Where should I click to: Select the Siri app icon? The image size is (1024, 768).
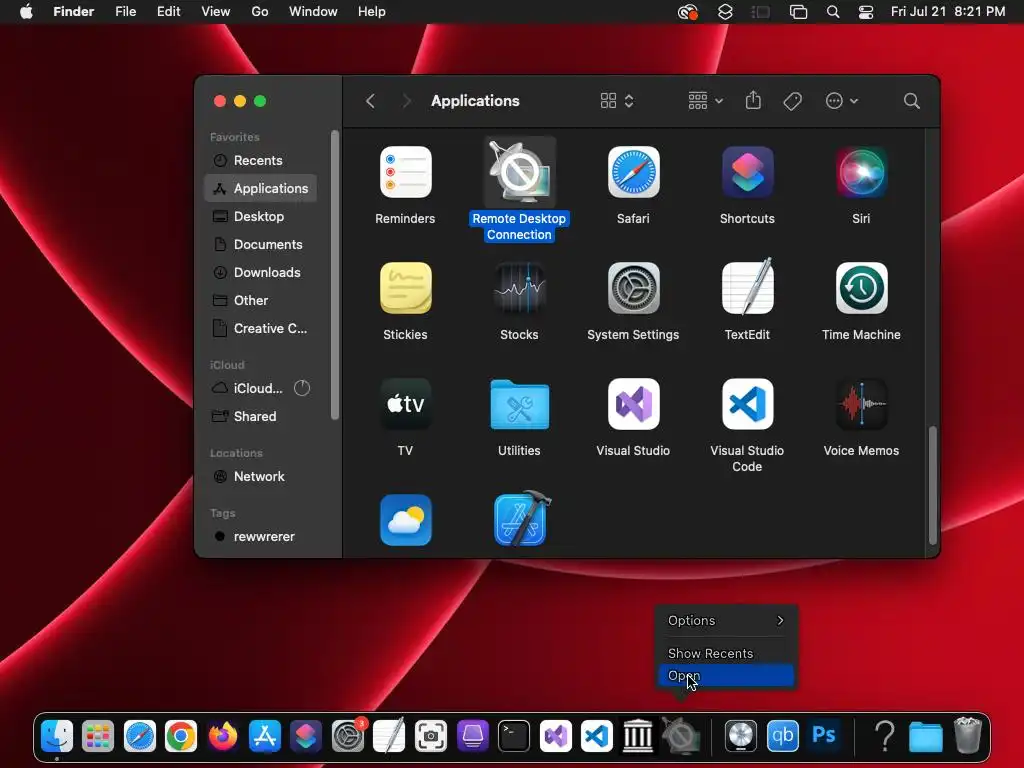(861, 172)
